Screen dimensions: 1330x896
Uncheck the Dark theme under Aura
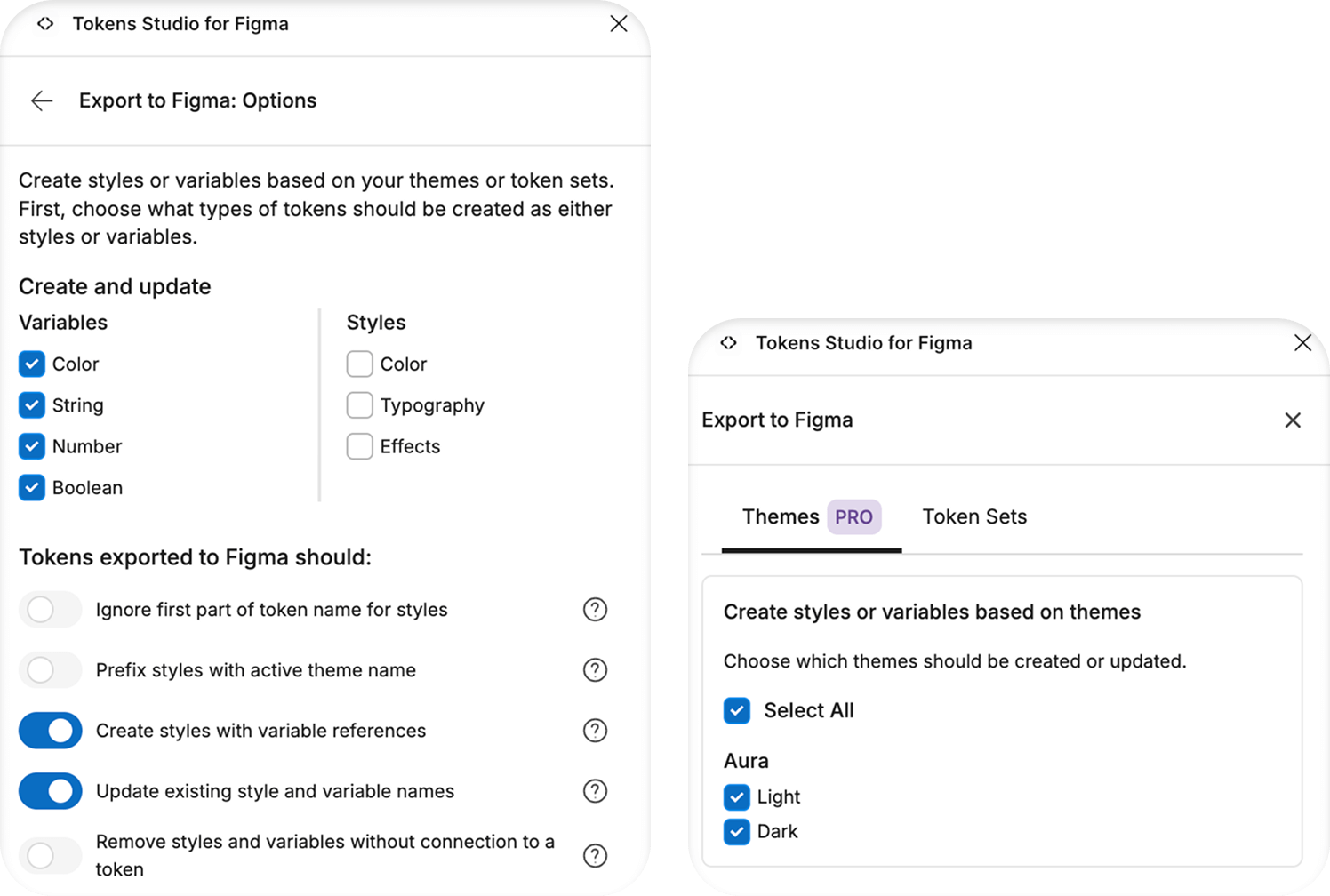(737, 831)
